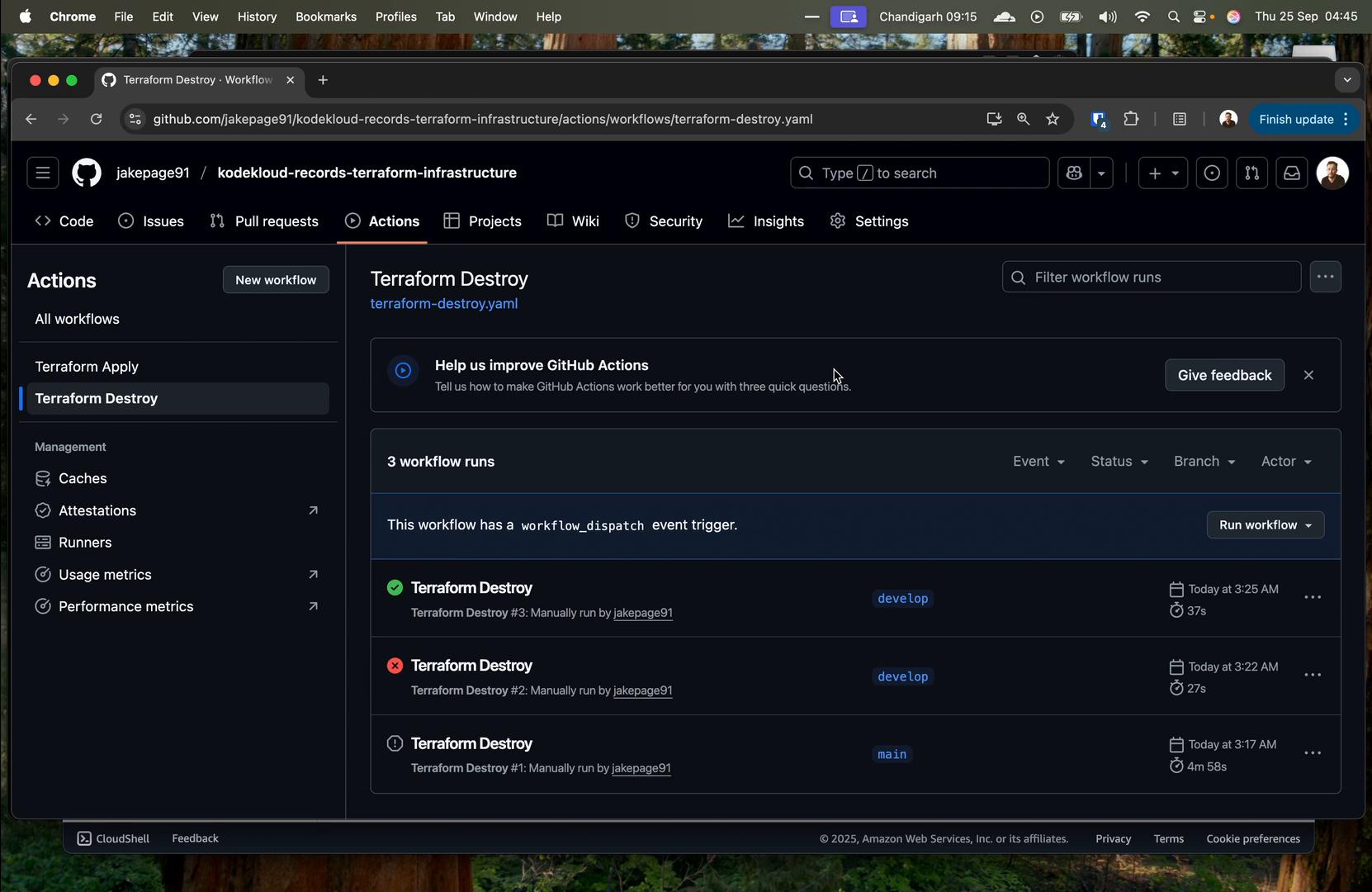Image resolution: width=1372 pixels, height=892 pixels.
Task: Expand the Status filter dropdown
Action: 1119,461
